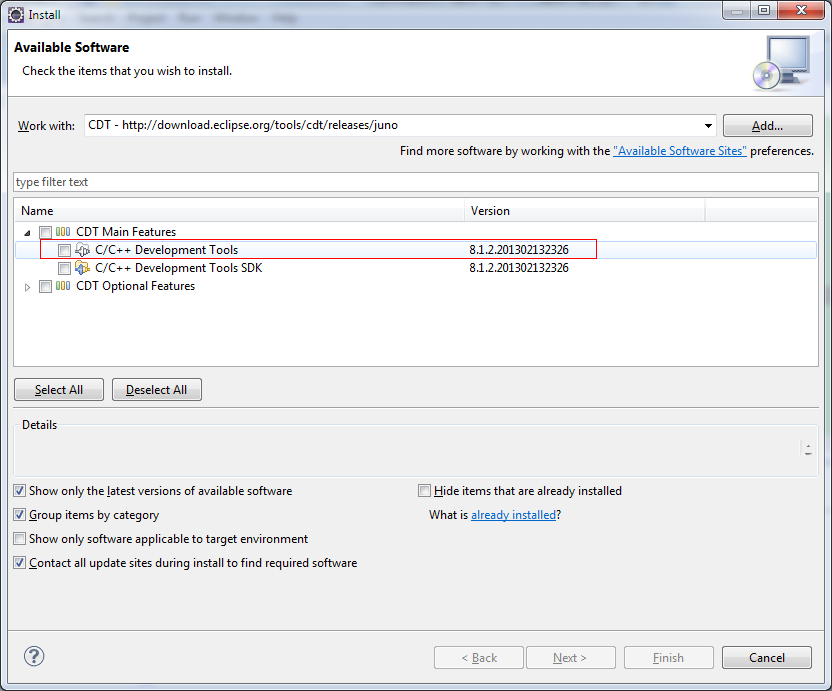Click the Install dialog title bar icon

click(16, 15)
